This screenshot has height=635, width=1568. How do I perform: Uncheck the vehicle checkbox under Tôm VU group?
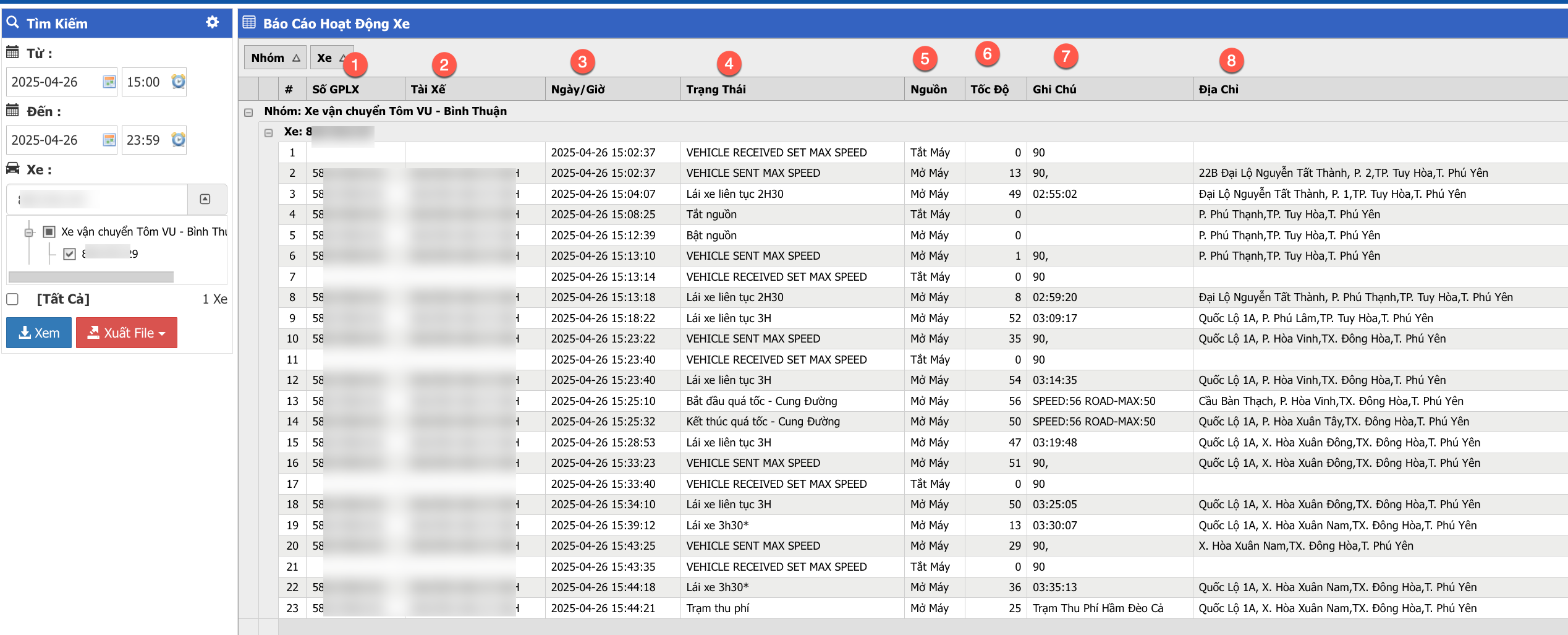(x=69, y=254)
